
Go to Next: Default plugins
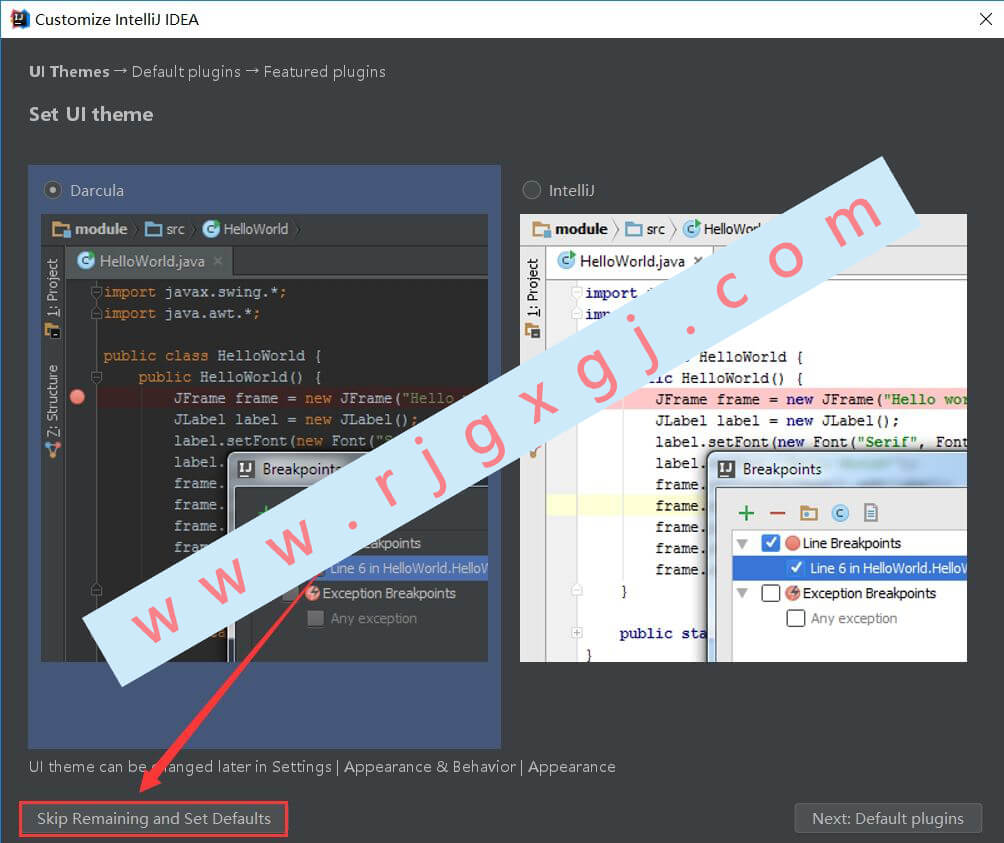click(x=887, y=819)
